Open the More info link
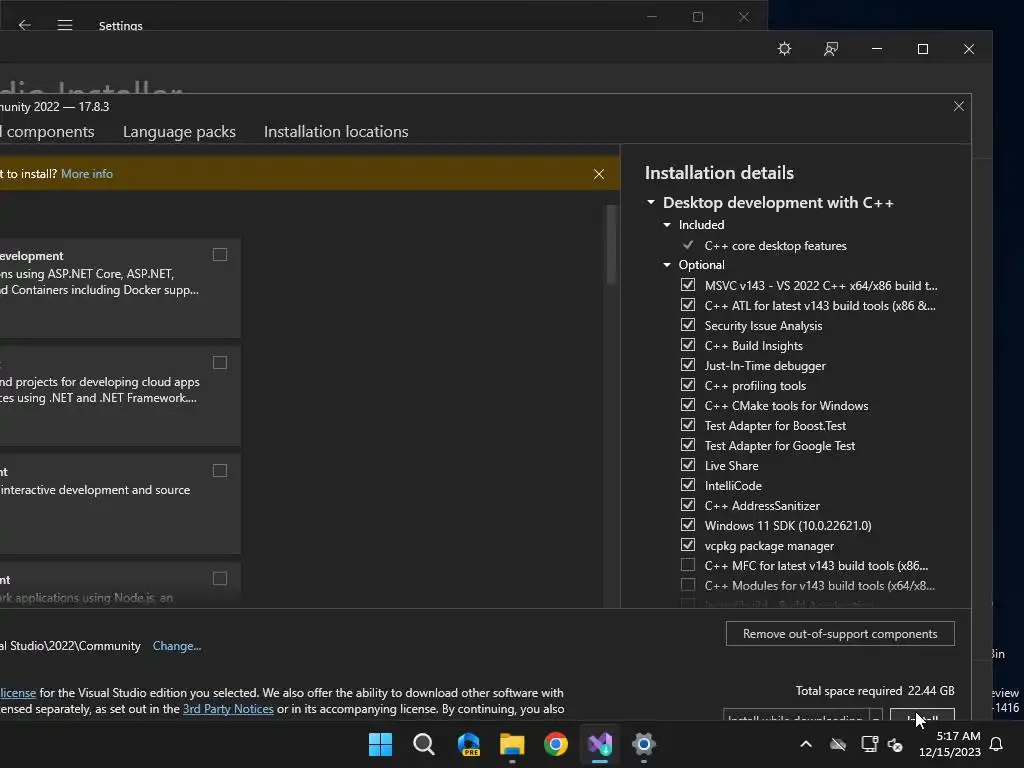 87,174
